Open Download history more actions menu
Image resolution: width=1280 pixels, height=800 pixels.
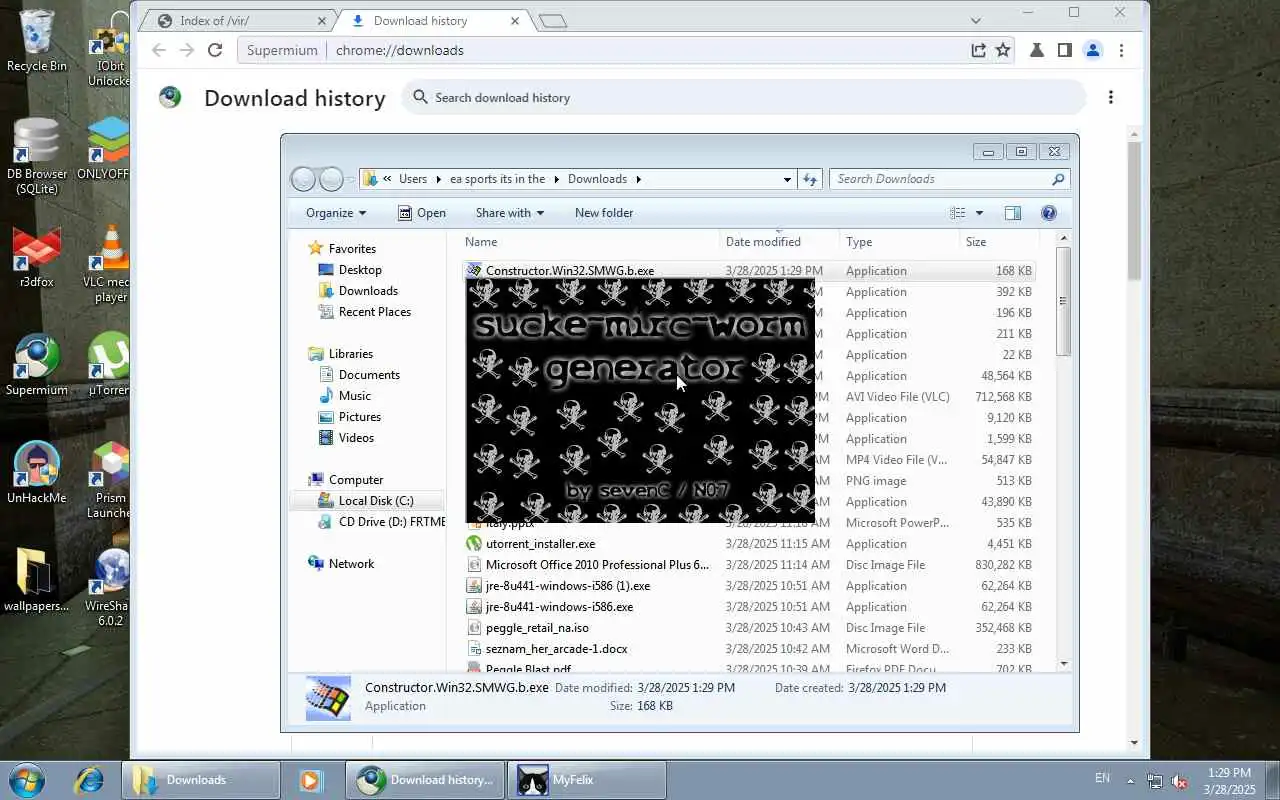coord(1110,97)
